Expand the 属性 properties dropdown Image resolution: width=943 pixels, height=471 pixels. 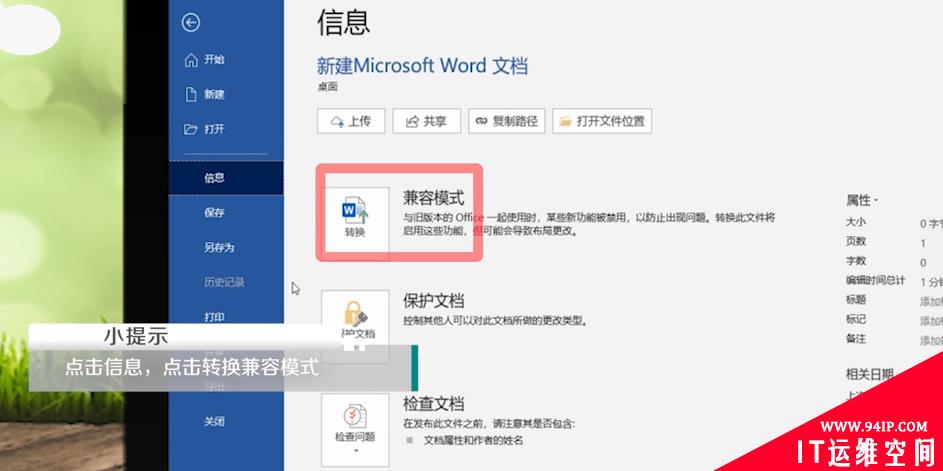pos(862,200)
